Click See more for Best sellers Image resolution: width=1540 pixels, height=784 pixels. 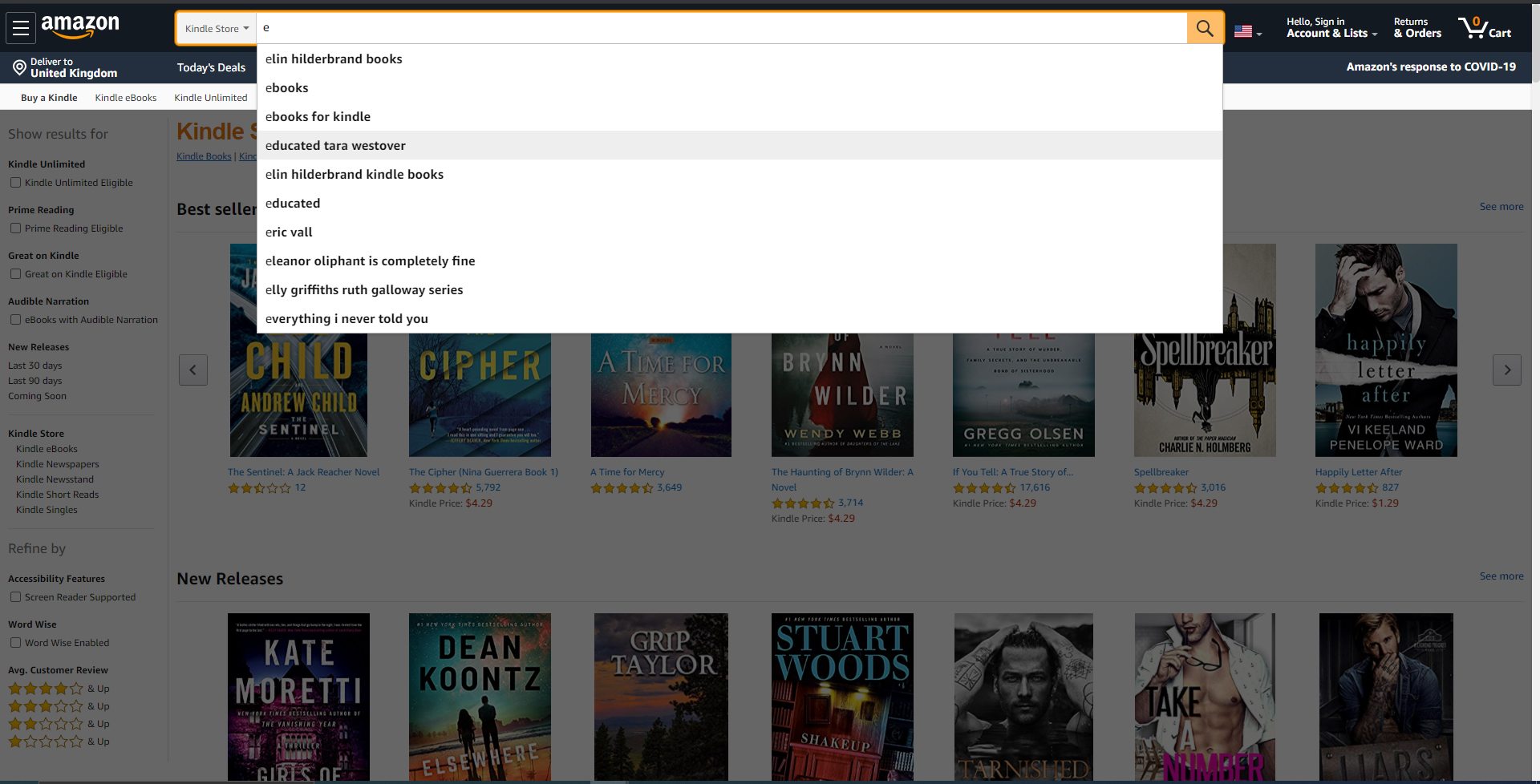(1501, 207)
